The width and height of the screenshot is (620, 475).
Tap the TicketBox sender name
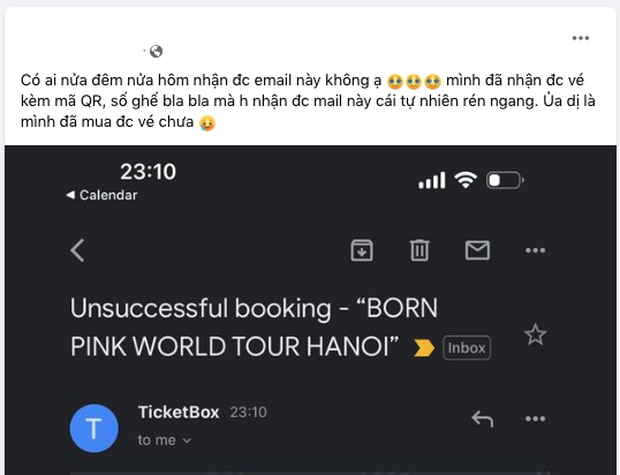(x=180, y=411)
